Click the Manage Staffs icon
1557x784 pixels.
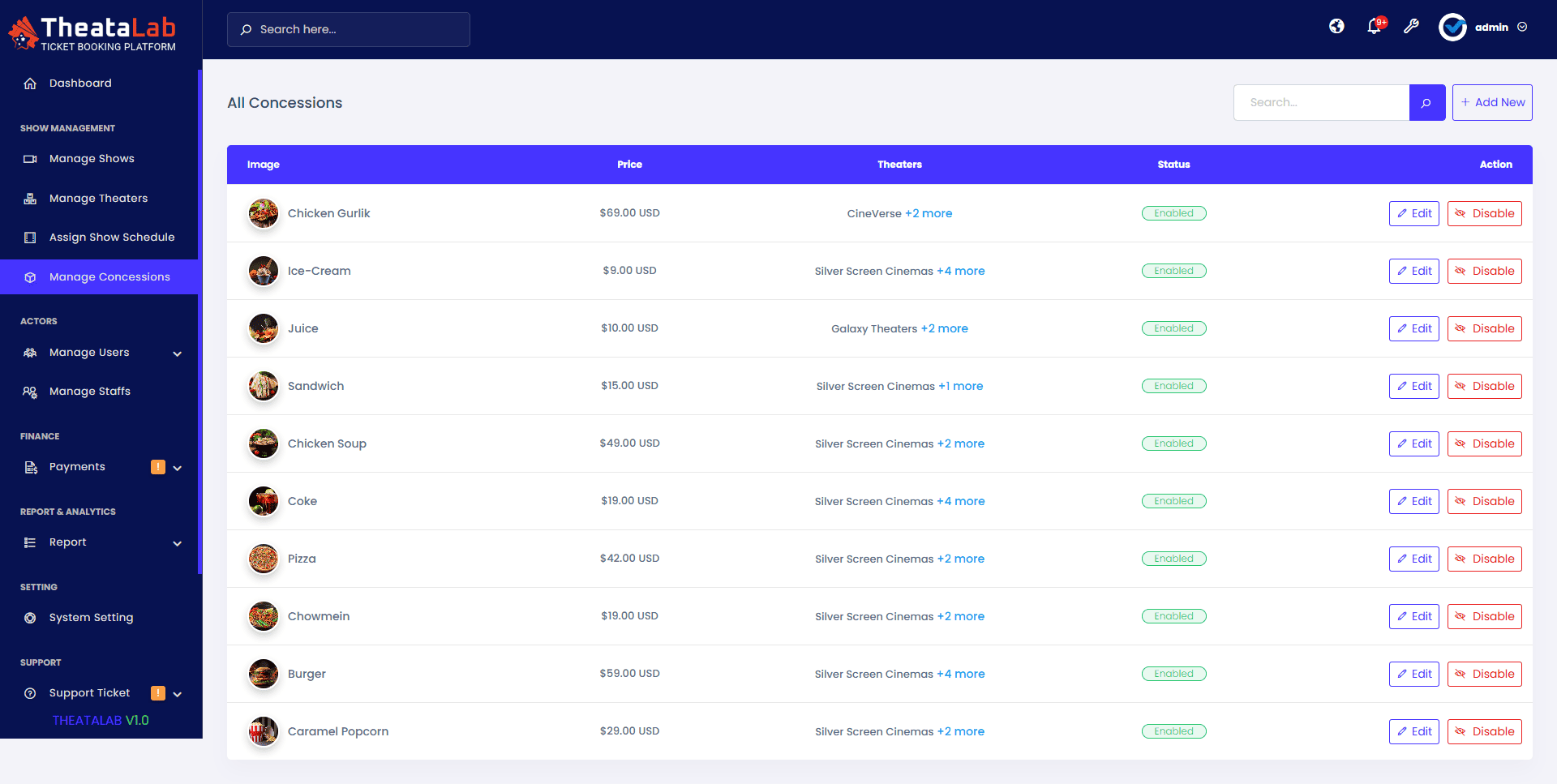tap(30, 392)
